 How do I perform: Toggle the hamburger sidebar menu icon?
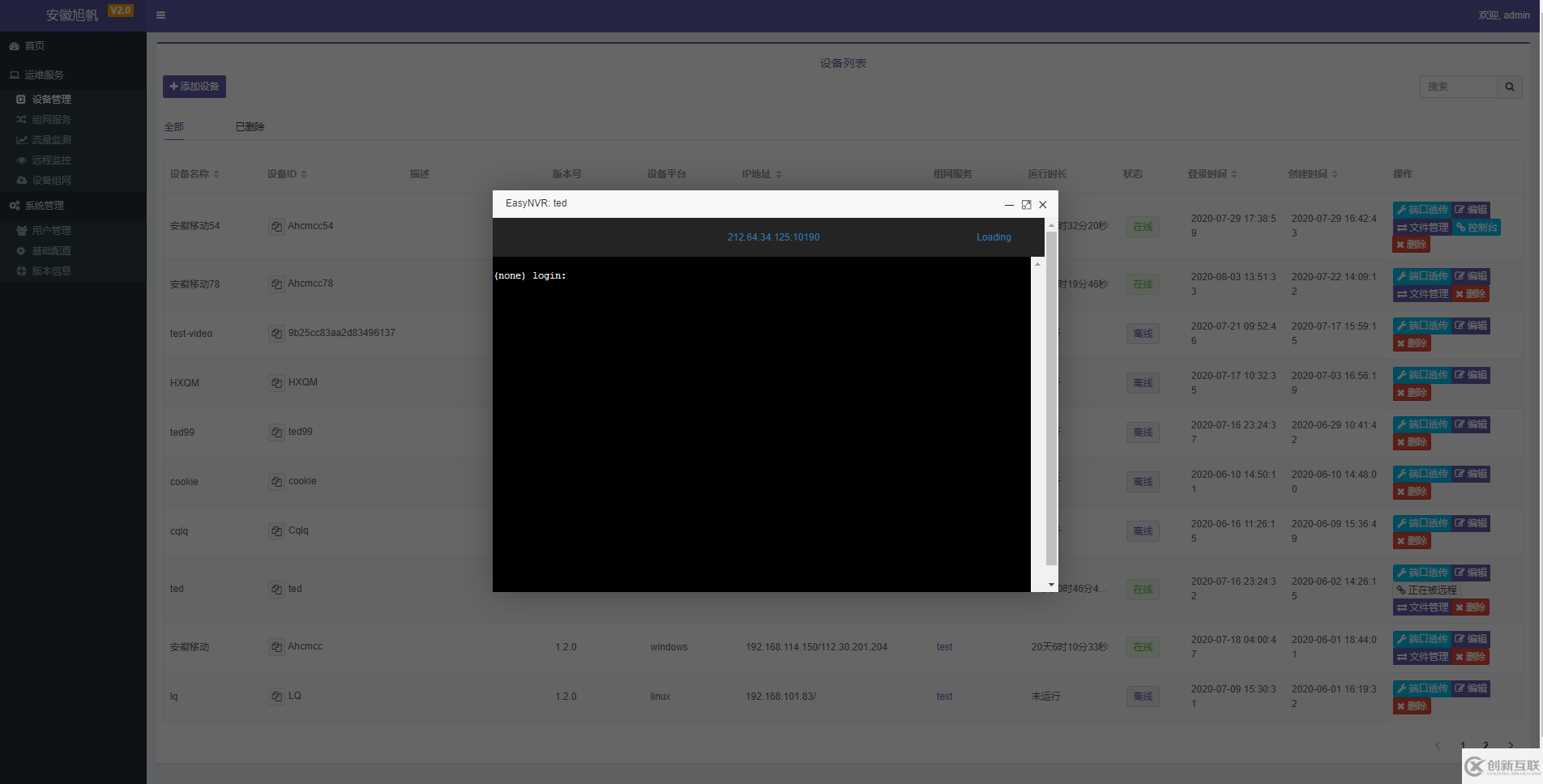pyautogui.click(x=160, y=15)
